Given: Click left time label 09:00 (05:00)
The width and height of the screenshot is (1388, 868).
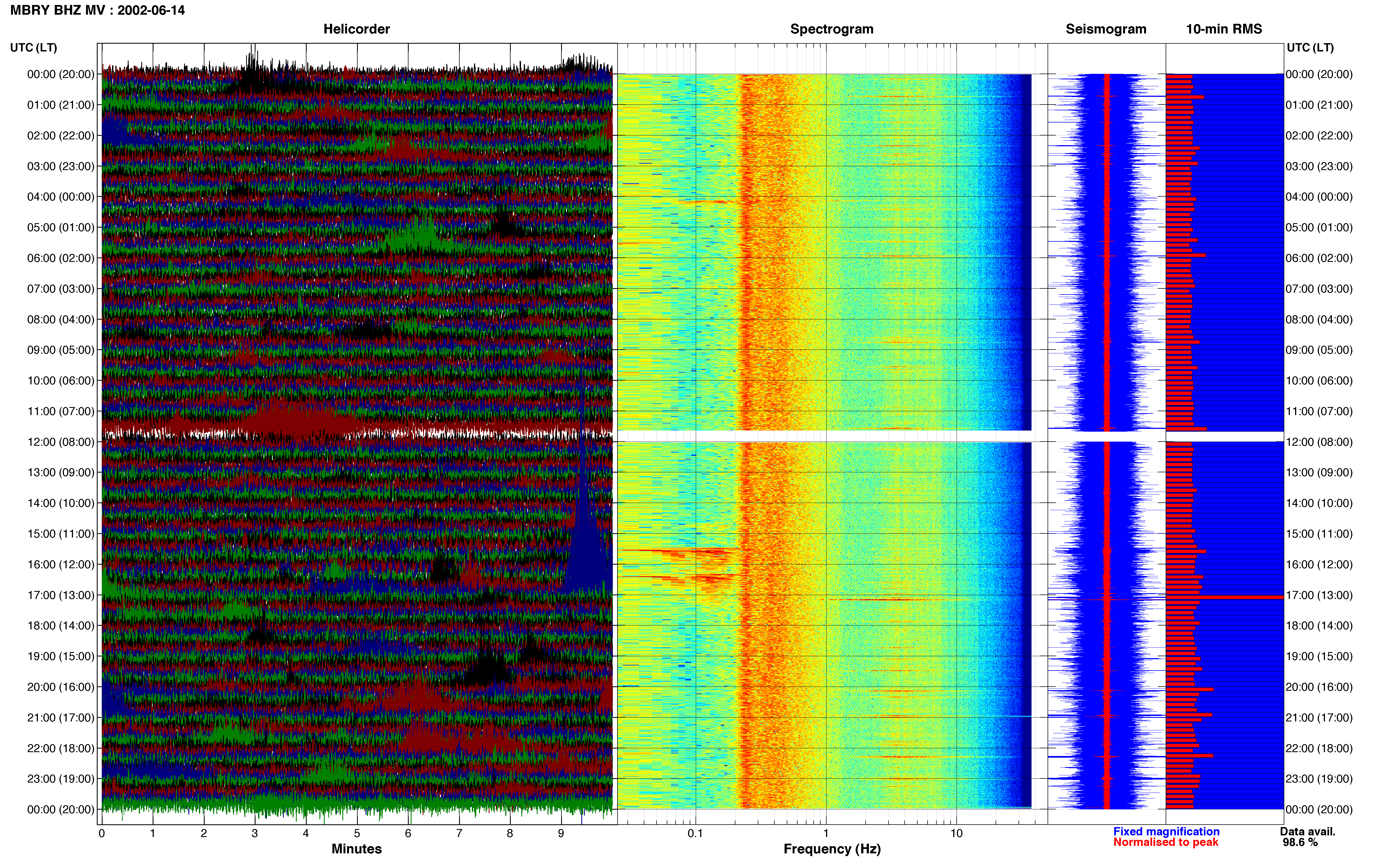Looking at the screenshot, I should coord(61,350).
